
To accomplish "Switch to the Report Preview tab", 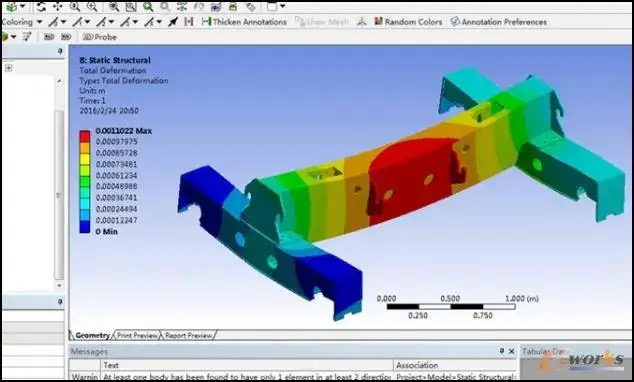I will [x=188, y=335].
